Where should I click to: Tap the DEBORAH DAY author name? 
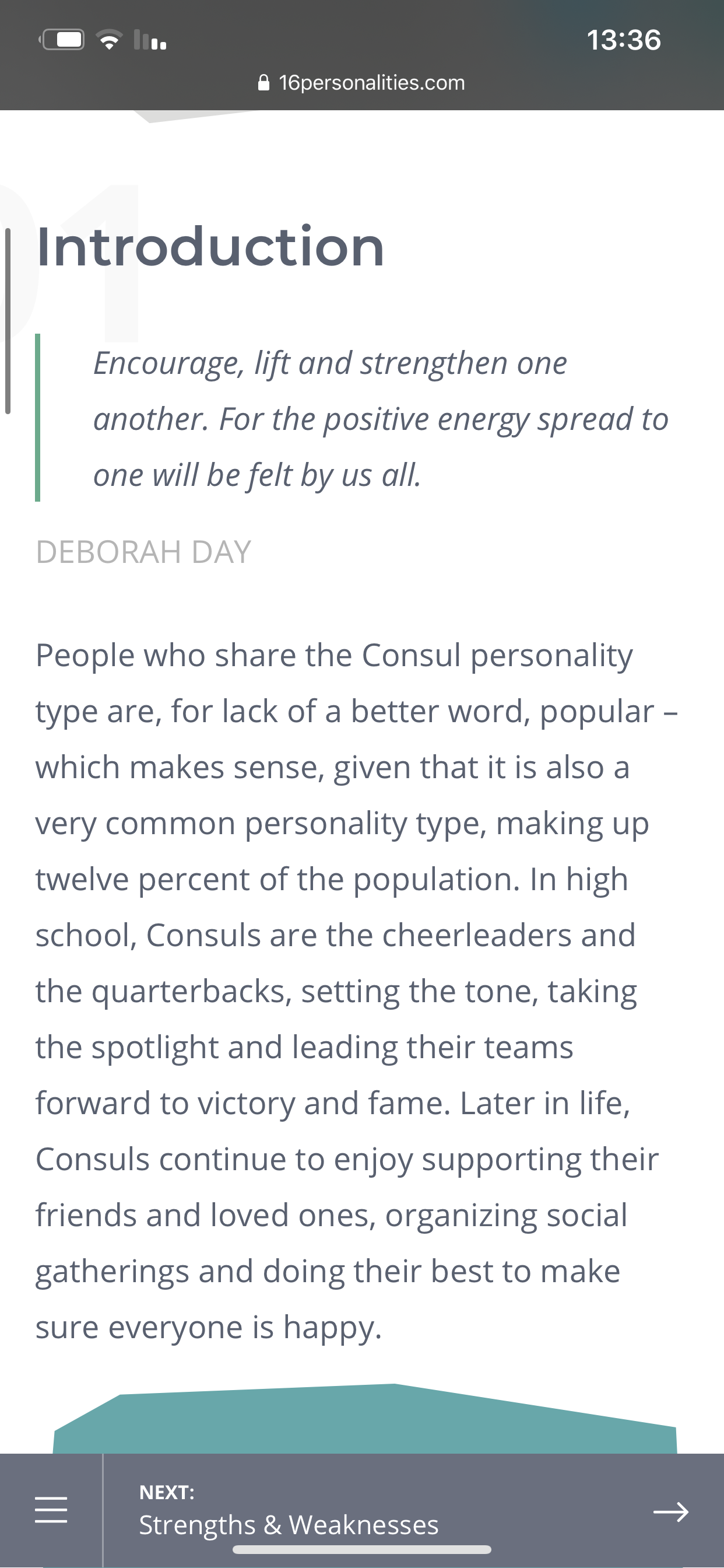pos(143,552)
